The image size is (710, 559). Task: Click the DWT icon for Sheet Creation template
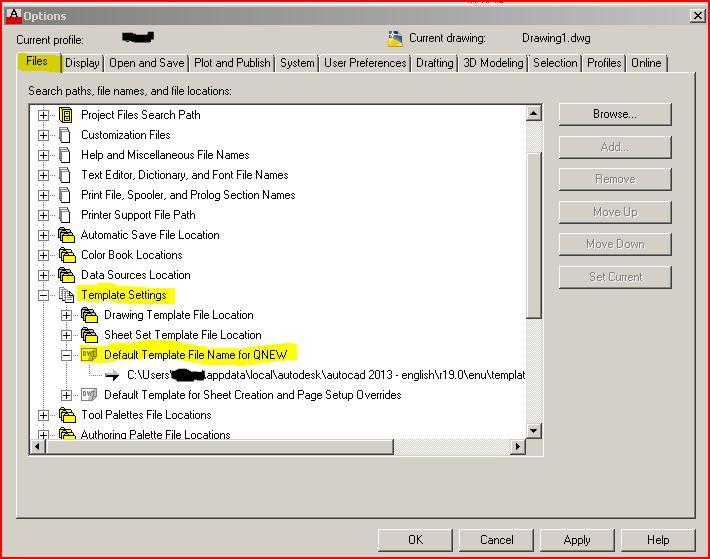[89, 395]
